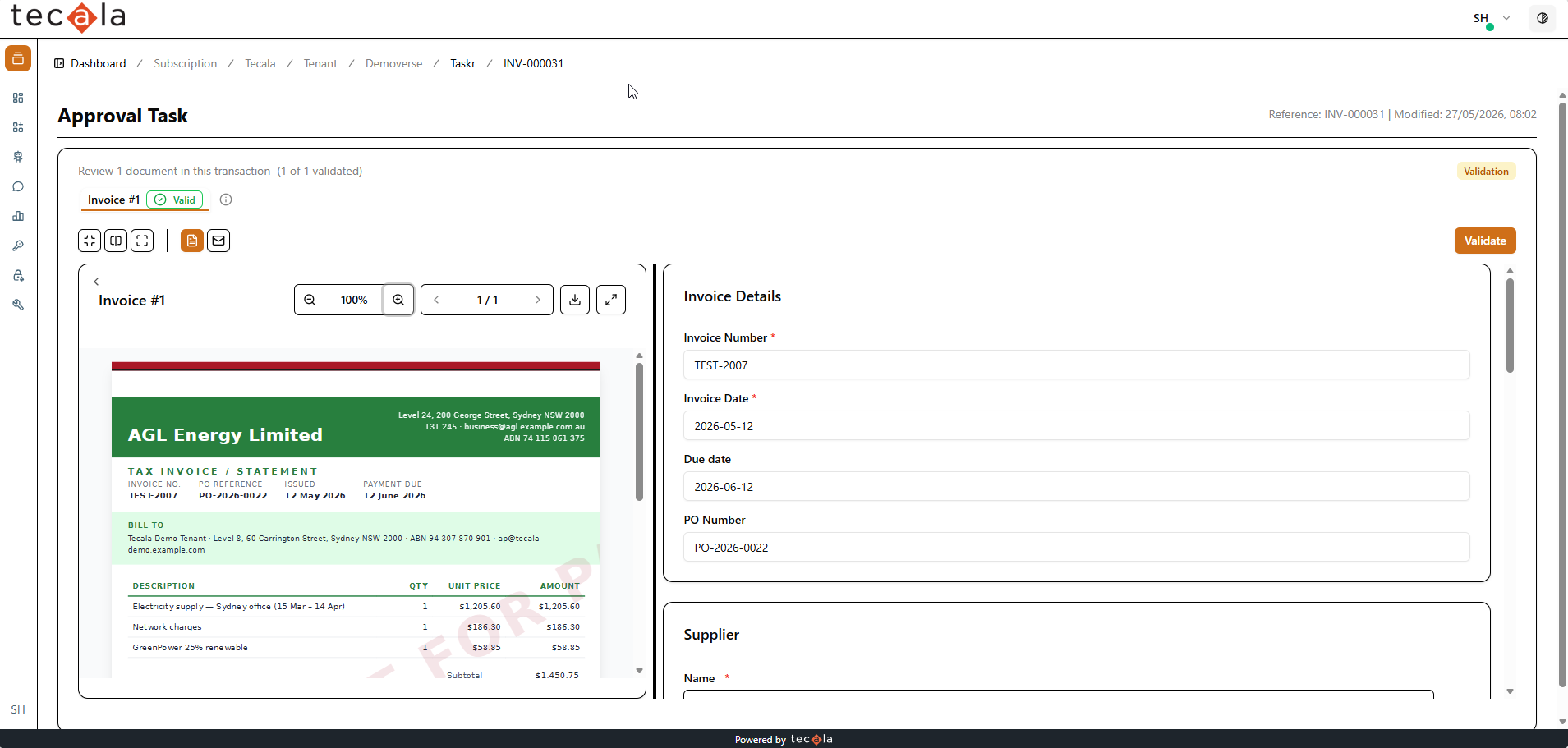The image size is (1568, 748).
Task: Collapse viewer with back chevron above Invoice #1
Action: [96, 282]
